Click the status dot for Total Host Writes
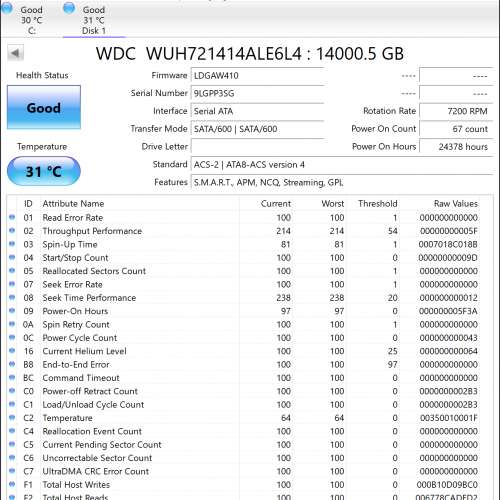 point(12,484)
